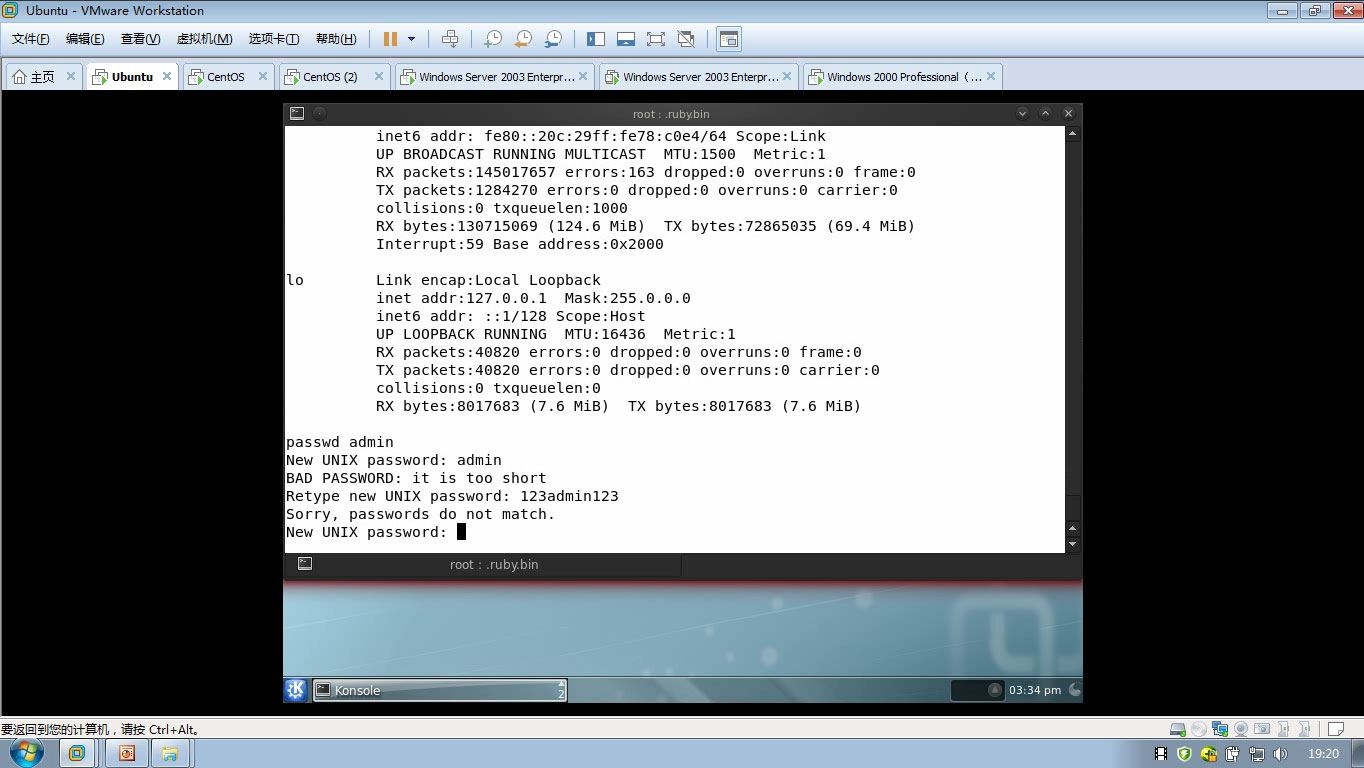
Task: Open the KDE Kickoff launcher icon
Action: tap(296, 690)
